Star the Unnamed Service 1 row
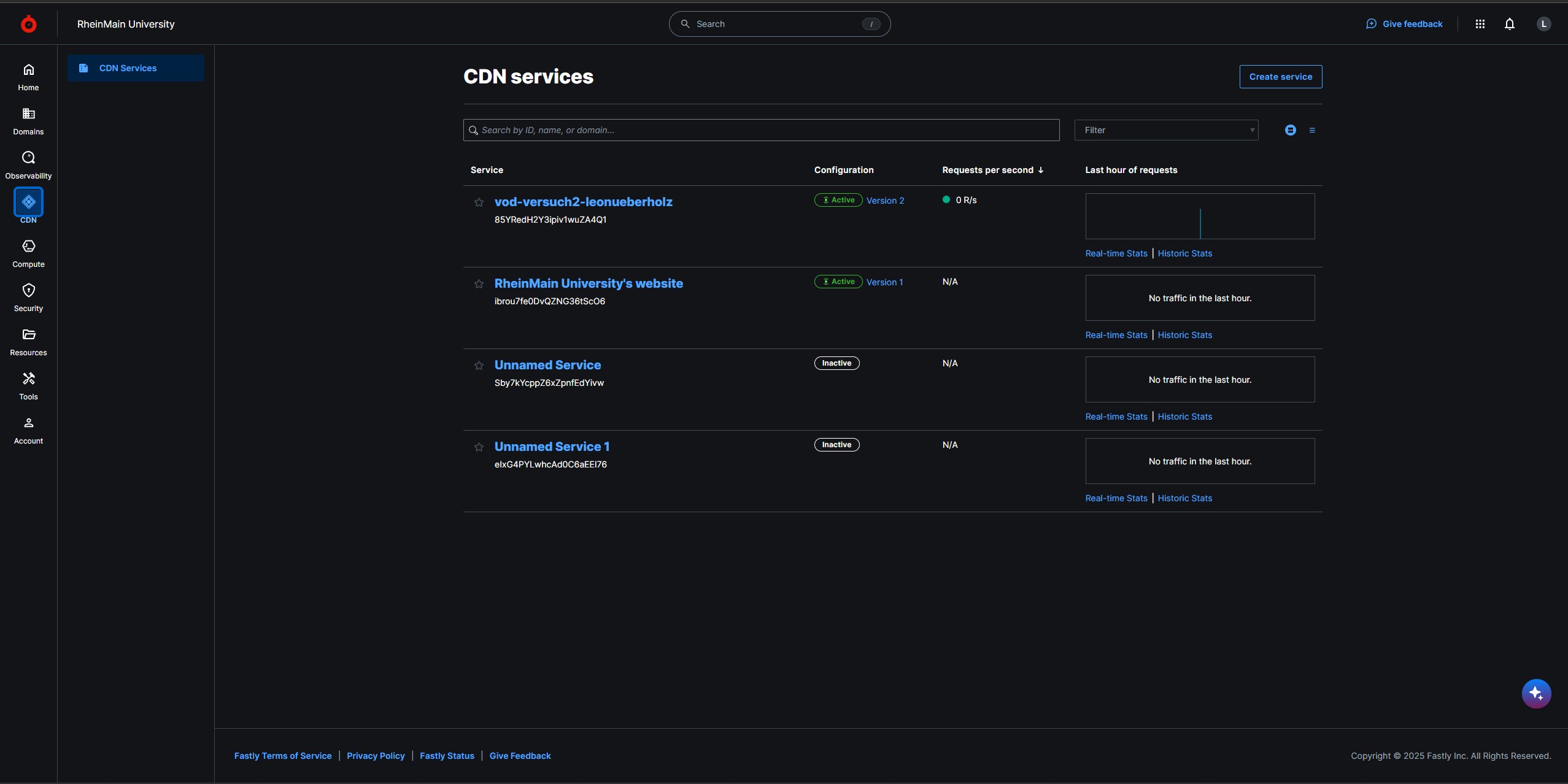 (479, 447)
